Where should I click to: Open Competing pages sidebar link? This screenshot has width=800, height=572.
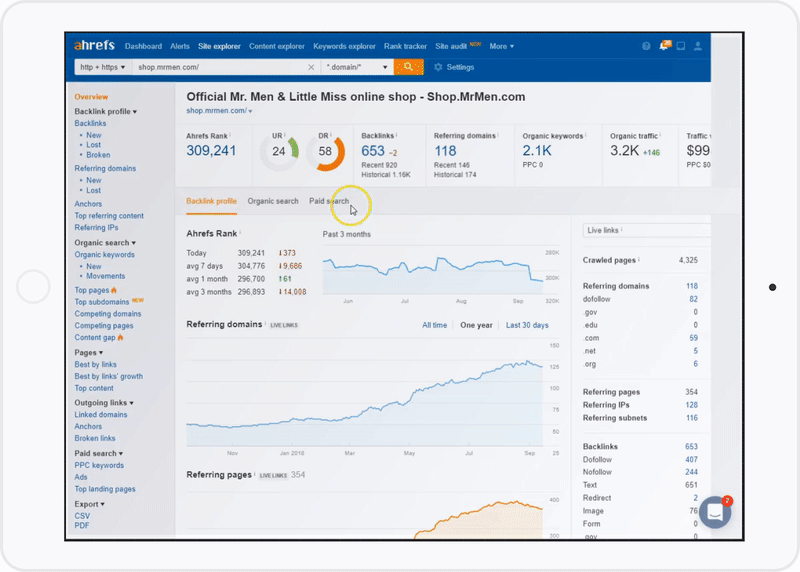tap(104, 325)
